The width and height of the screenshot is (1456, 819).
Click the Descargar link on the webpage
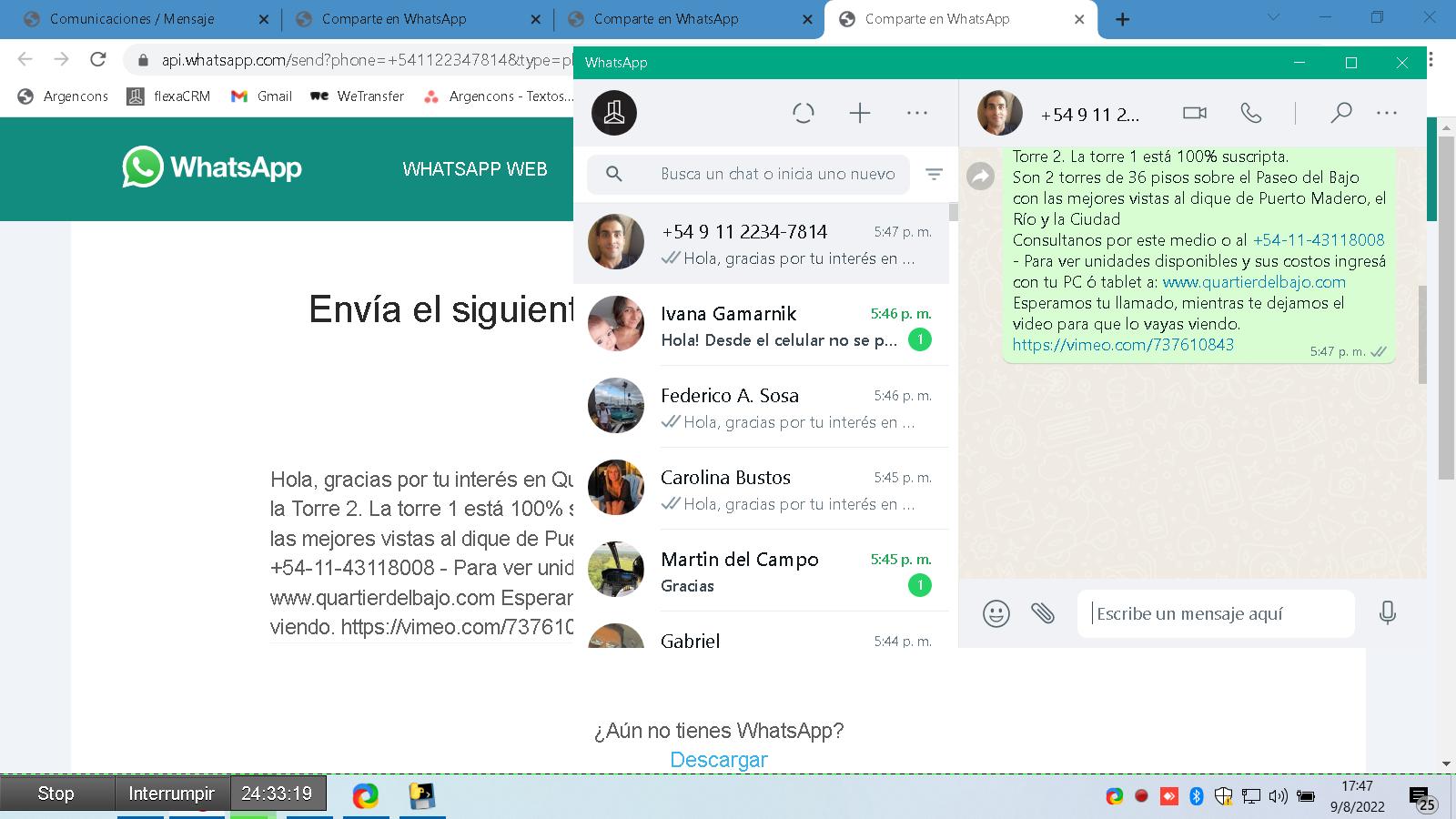pos(719,760)
